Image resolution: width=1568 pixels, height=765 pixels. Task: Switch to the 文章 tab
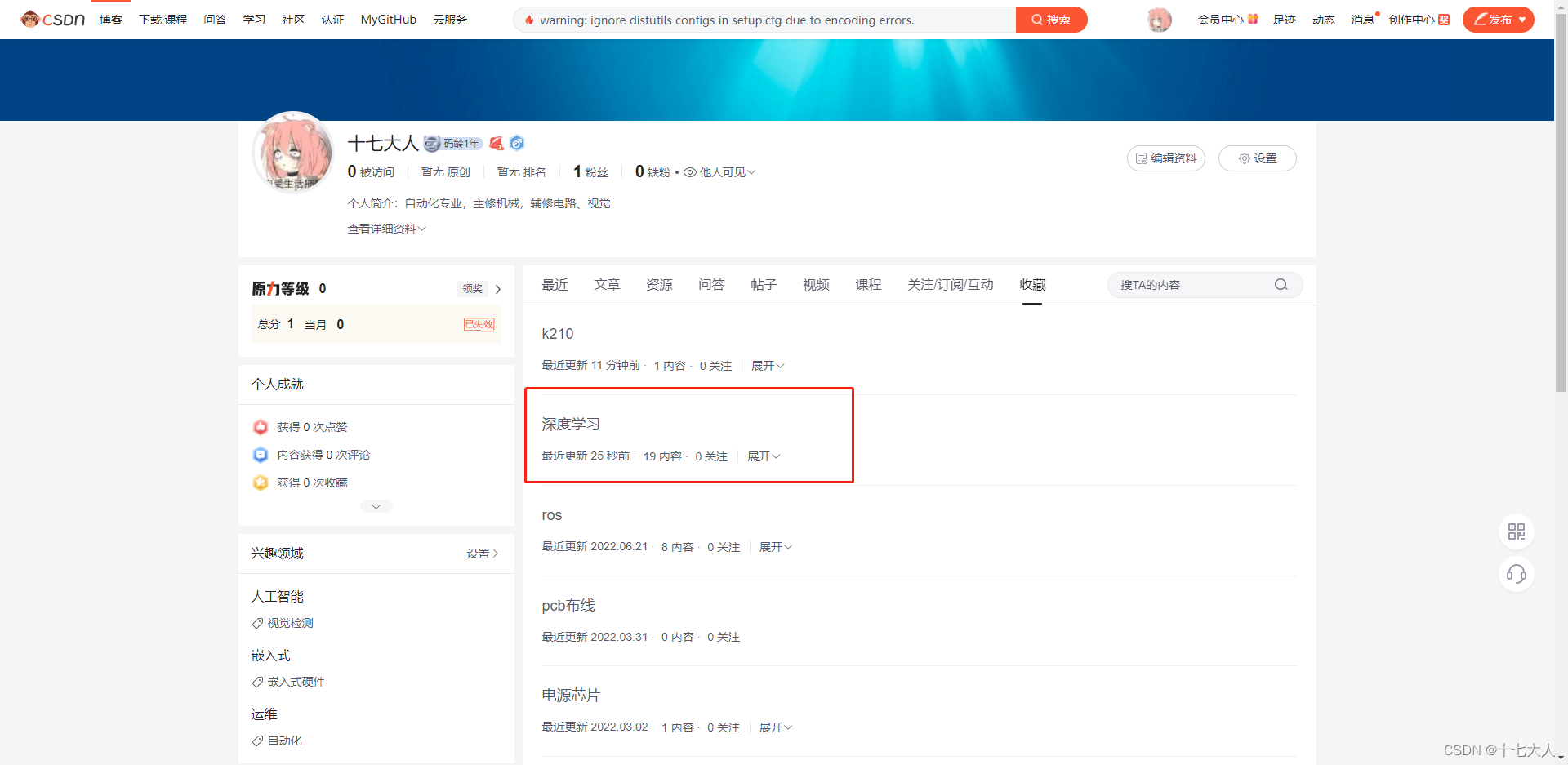pyautogui.click(x=607, y=284)
